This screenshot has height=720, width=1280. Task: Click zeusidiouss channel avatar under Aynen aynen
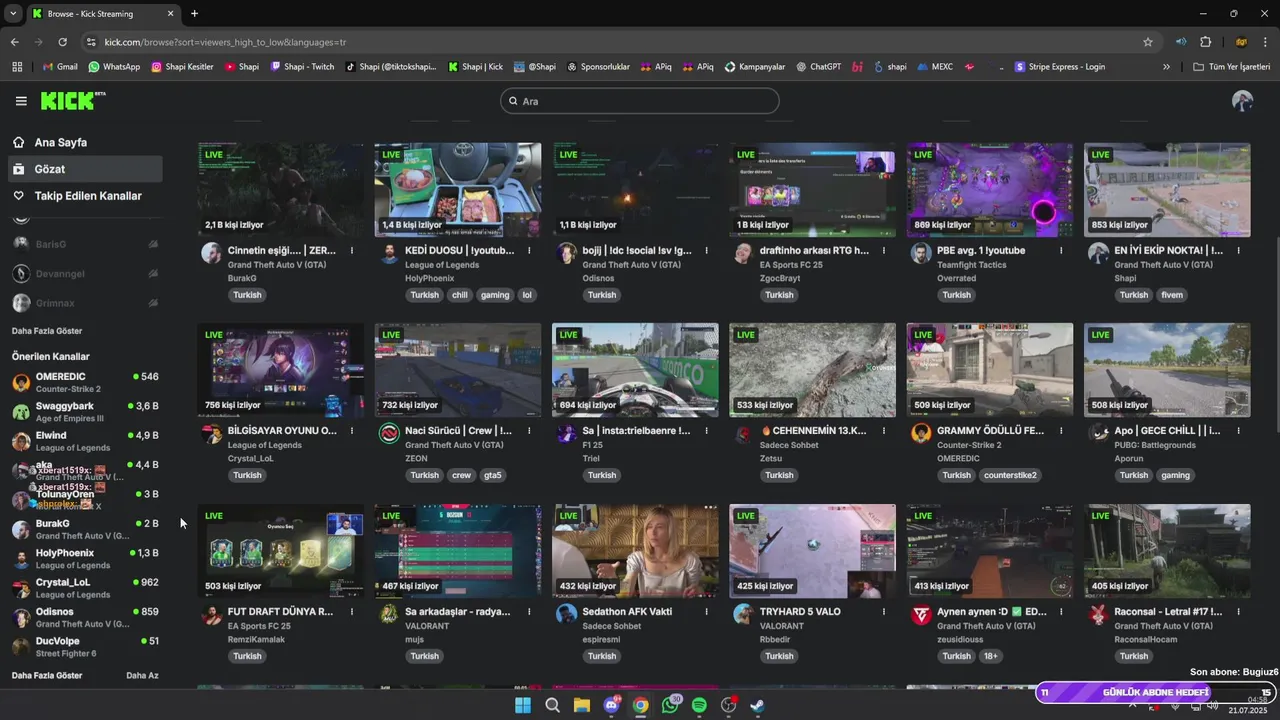[x=921, y=614]
